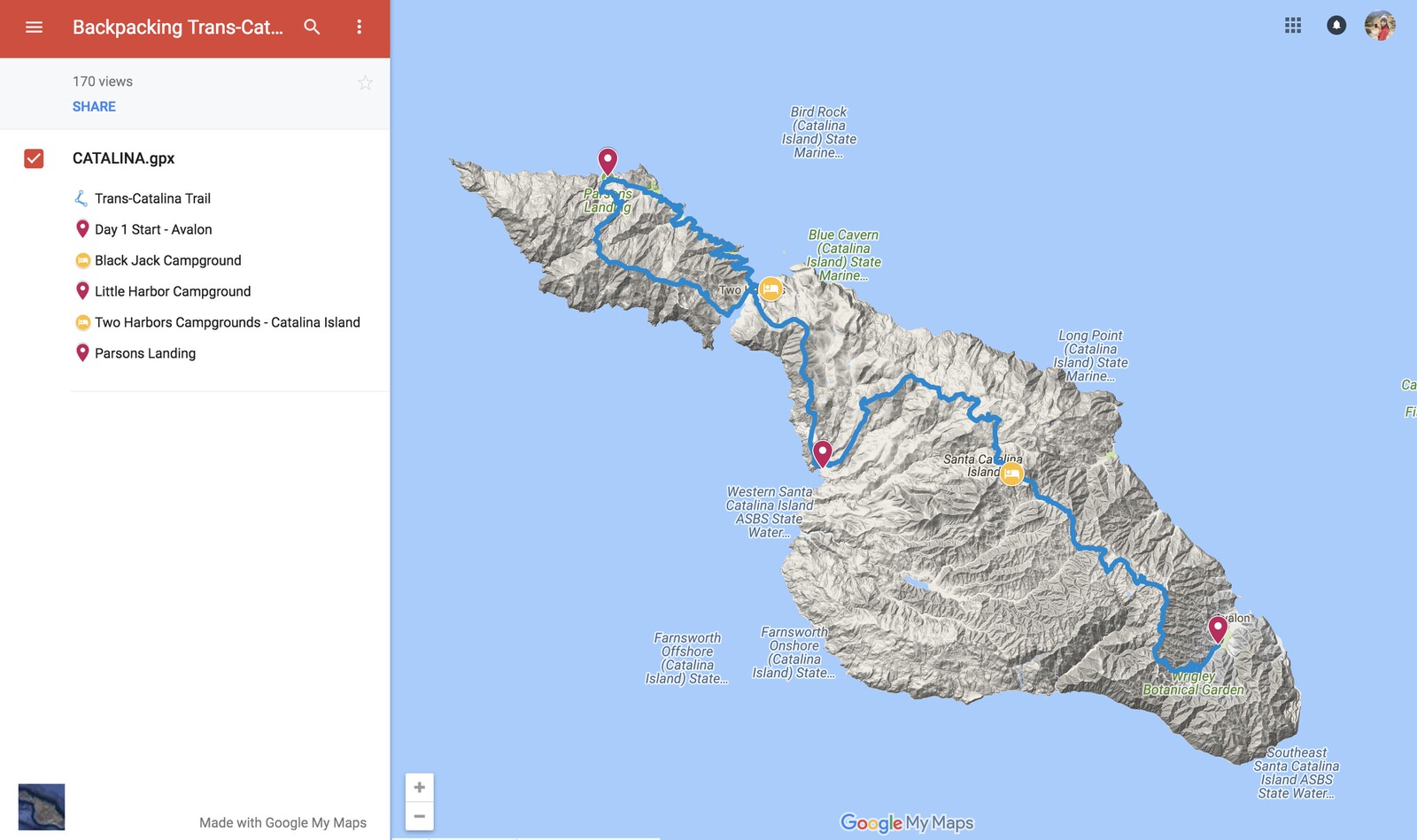Open the Google apps grid
Screen dimensions: 1417x840
[x=1293, y=26]
